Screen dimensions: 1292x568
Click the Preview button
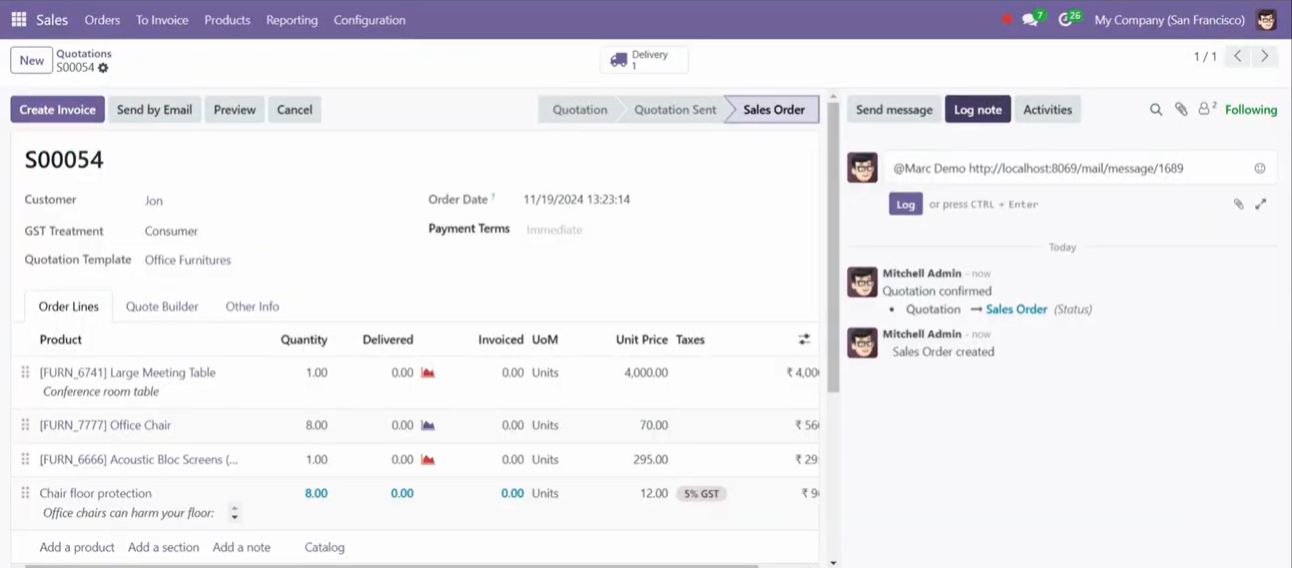click(x=235, y=110)
